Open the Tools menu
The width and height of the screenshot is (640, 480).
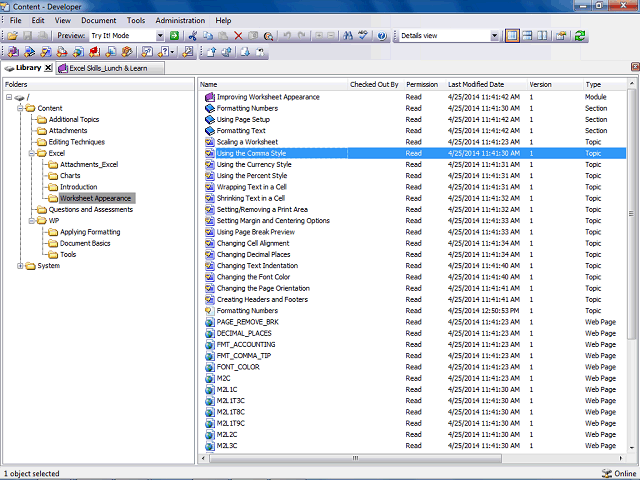pos(136,20)
